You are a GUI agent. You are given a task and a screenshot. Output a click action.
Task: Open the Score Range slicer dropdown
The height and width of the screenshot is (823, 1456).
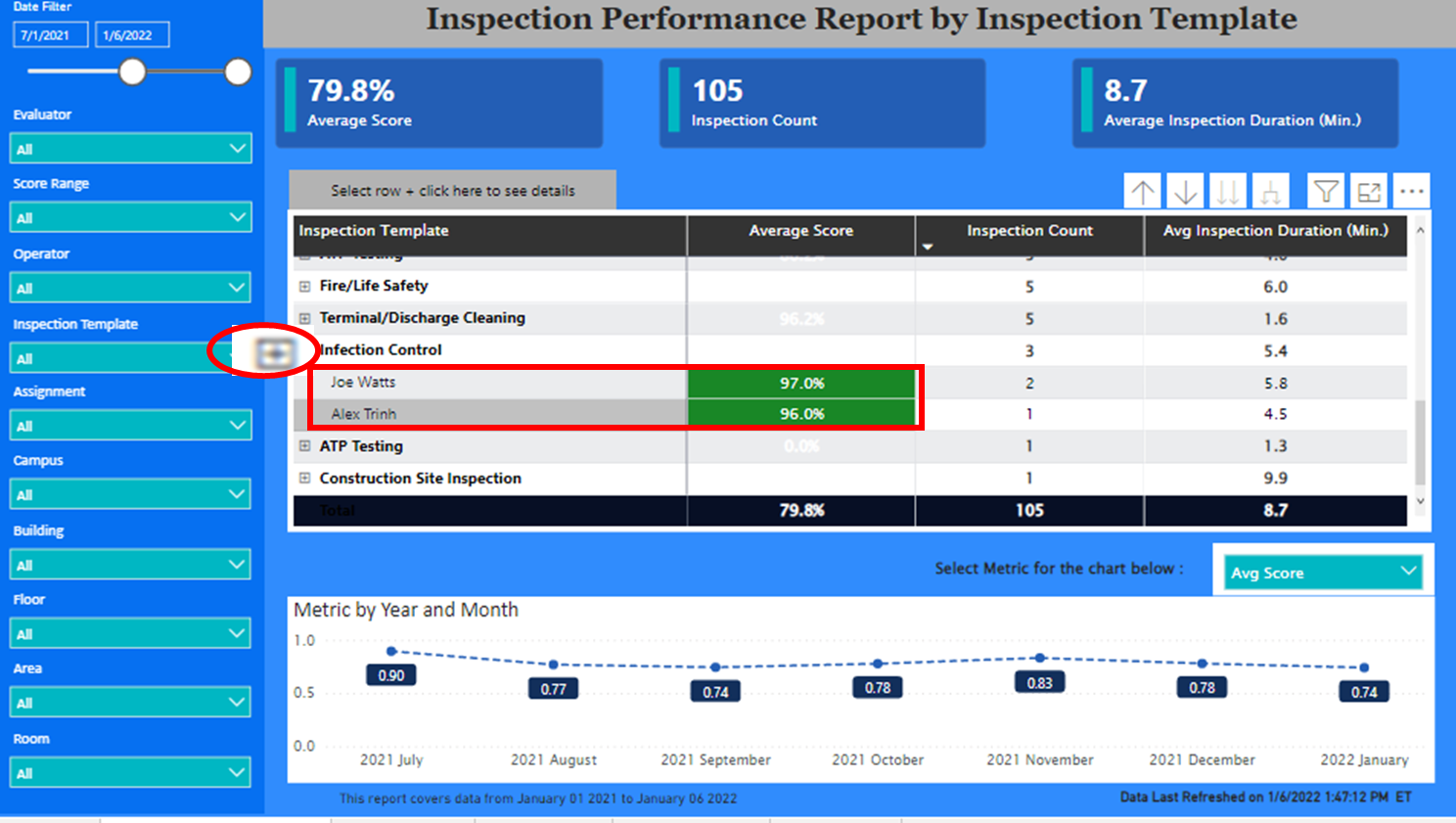pyautogui.click(x=130, y=216)
